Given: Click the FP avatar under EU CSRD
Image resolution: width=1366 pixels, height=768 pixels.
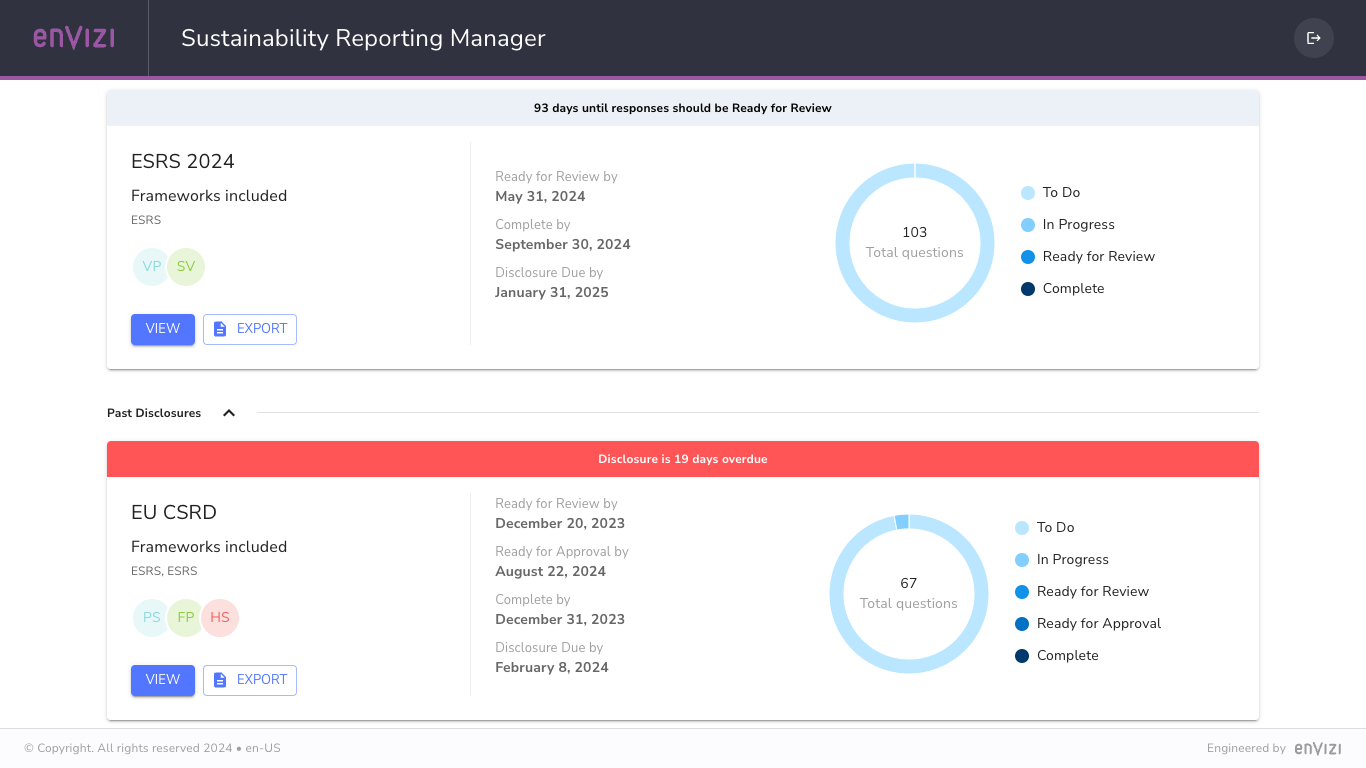Looking at the screenshot, I should click(x=185, y=617).
